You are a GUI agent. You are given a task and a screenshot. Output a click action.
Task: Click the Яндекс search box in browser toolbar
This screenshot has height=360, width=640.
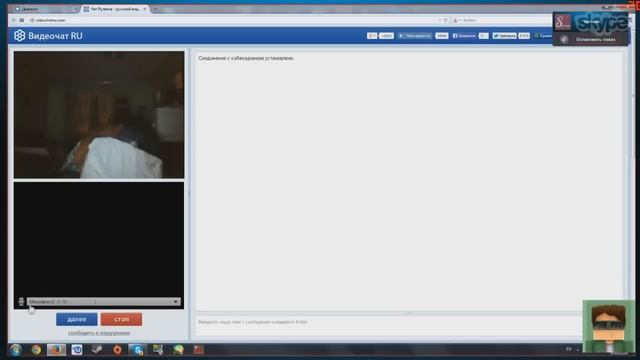pyautogui.click(x=502, y=20)
